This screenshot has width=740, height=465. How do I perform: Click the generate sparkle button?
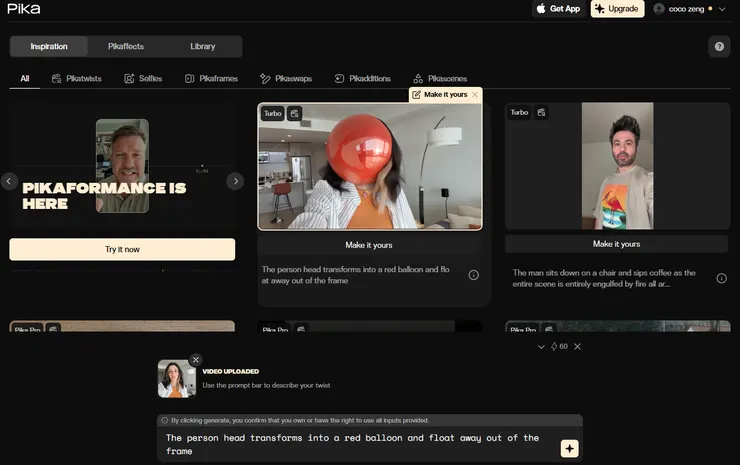click(x=570, y=448)
